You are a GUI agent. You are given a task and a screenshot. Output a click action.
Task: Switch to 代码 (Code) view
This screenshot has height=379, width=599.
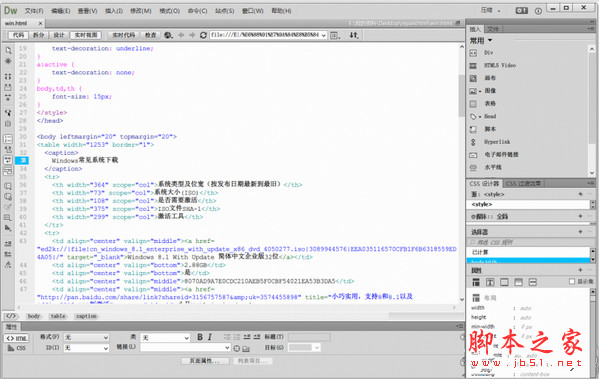coord(18,35)
